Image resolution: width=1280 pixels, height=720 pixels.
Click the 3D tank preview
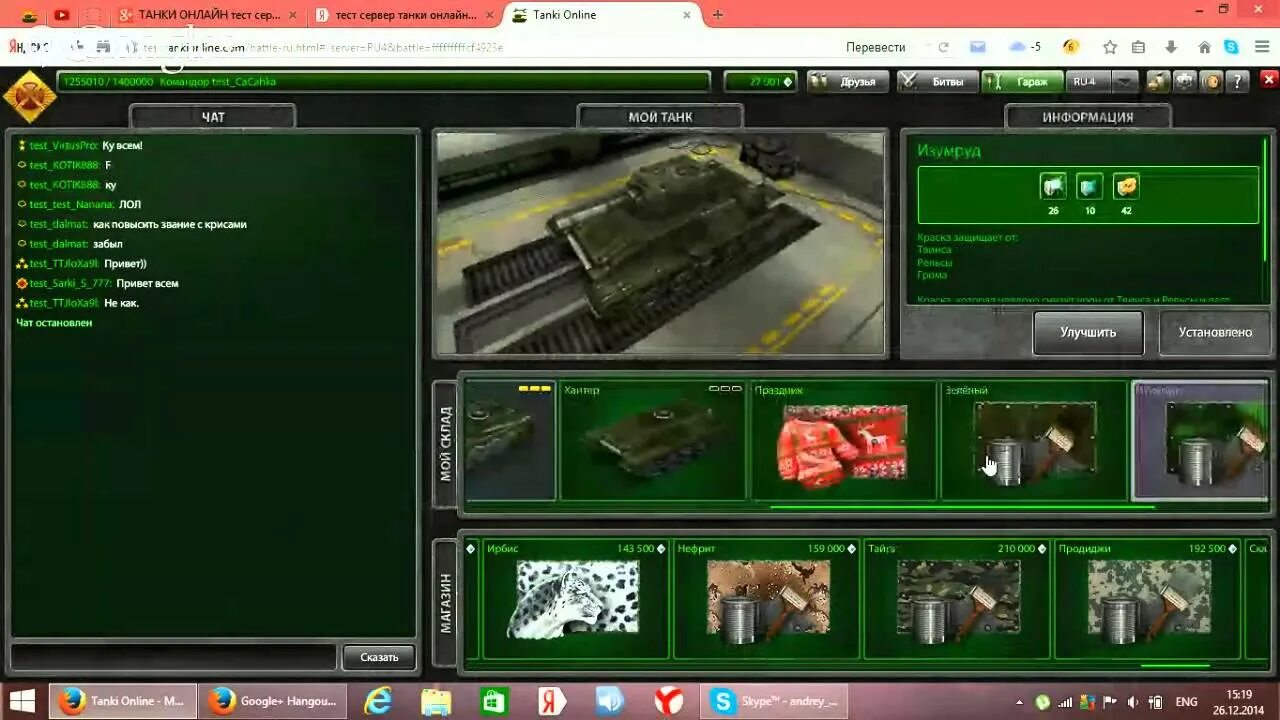point(660,244)
